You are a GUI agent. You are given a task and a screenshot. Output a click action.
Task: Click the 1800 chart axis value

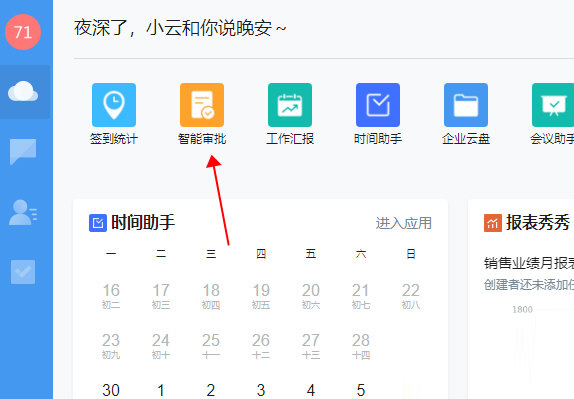(522, 310)
